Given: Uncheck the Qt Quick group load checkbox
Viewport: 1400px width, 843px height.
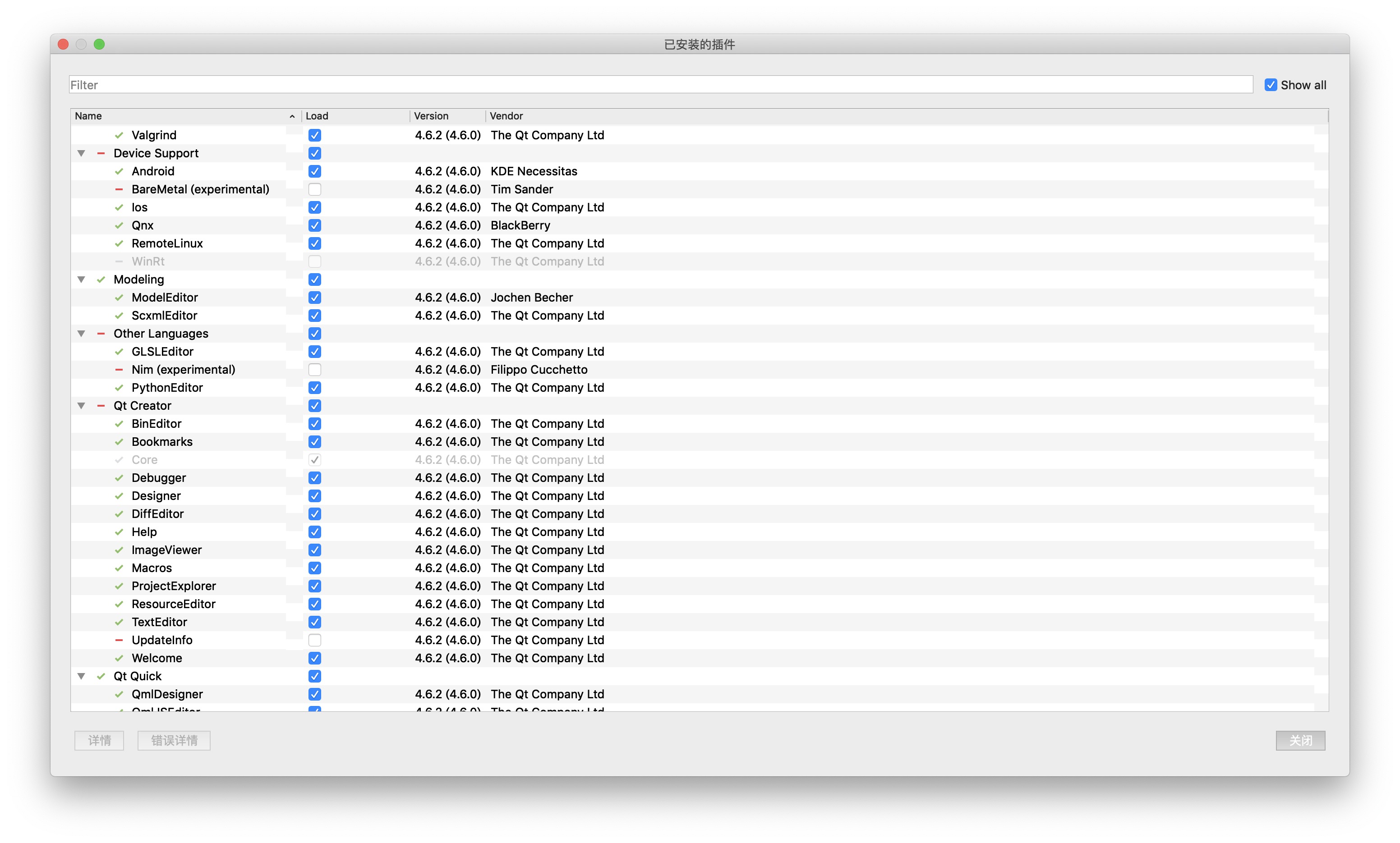Looking at the screenshot, I should pos(315,676).
